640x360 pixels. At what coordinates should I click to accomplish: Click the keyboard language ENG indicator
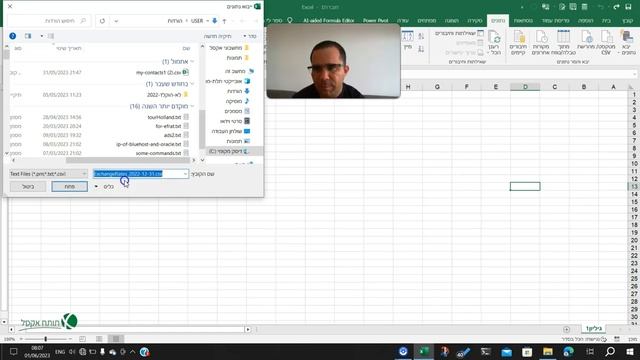(60, 351)
